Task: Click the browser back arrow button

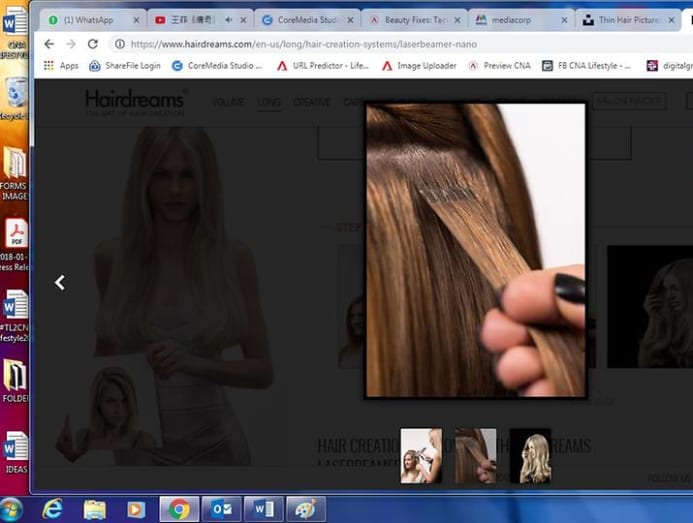Action: (49, 44)
